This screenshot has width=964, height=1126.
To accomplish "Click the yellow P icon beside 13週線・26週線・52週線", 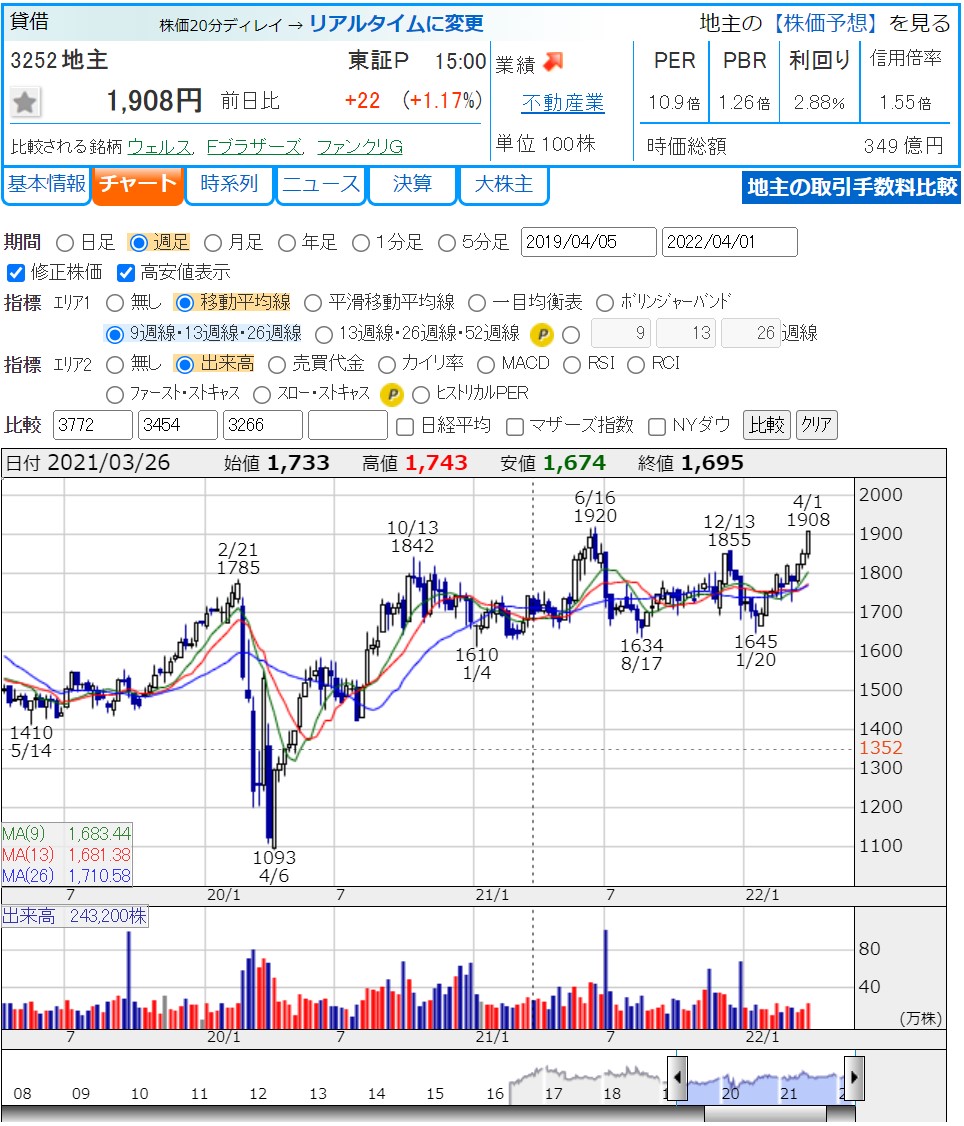I will (541, 334).
